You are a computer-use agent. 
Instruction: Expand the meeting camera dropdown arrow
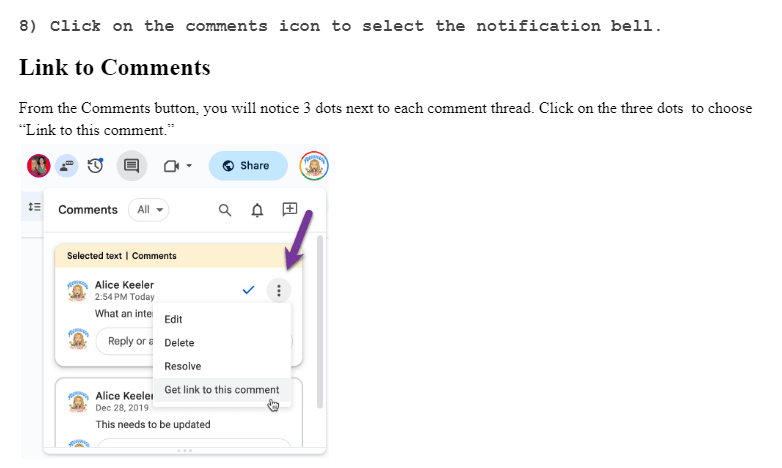coord(189,166)
